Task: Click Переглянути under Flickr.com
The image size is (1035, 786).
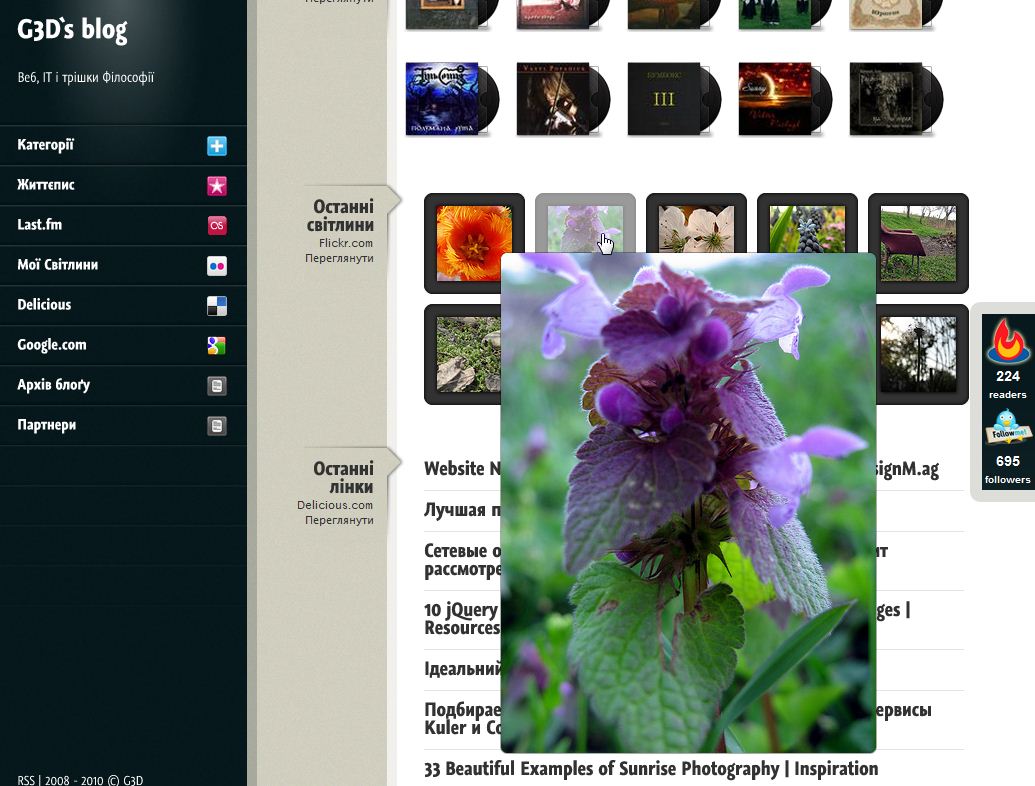Action: (x=339, y=258)
